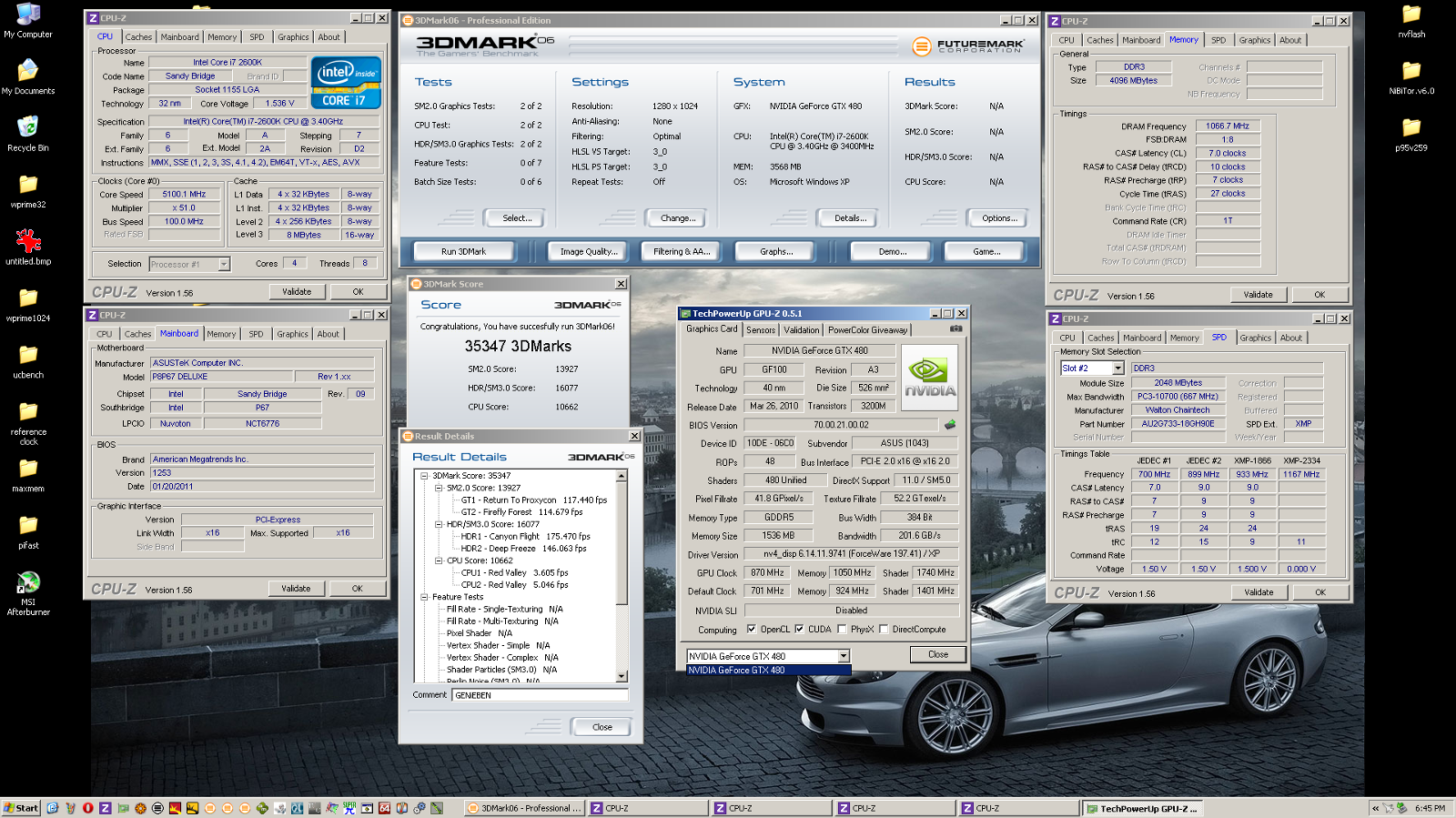Click the Graphs... button
1456x818 pixels.
[776, 252]
